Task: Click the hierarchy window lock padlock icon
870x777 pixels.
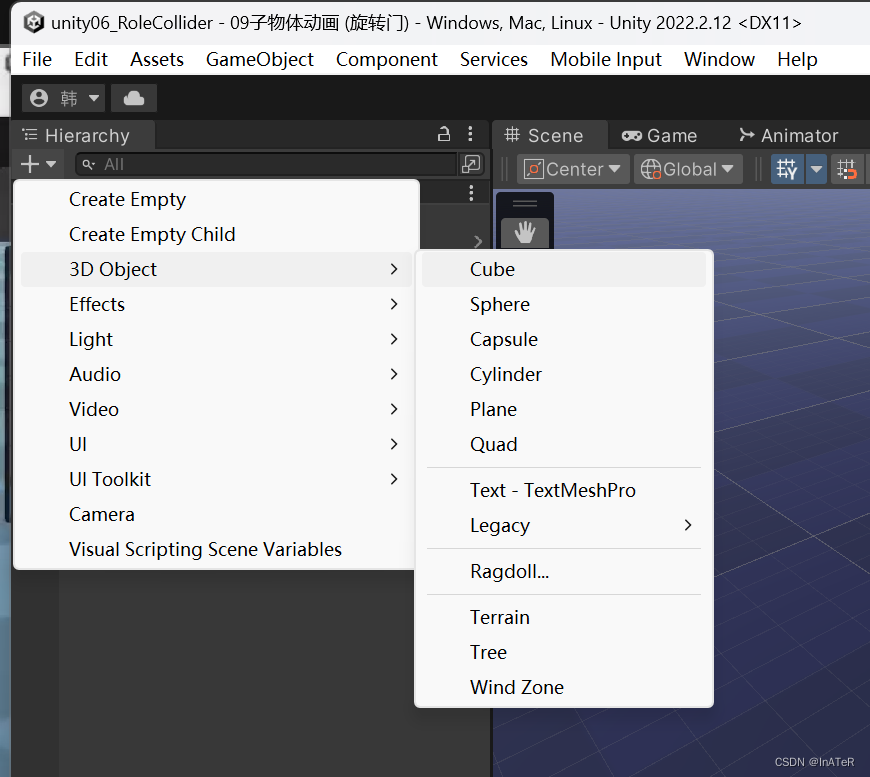Action: 443,133
